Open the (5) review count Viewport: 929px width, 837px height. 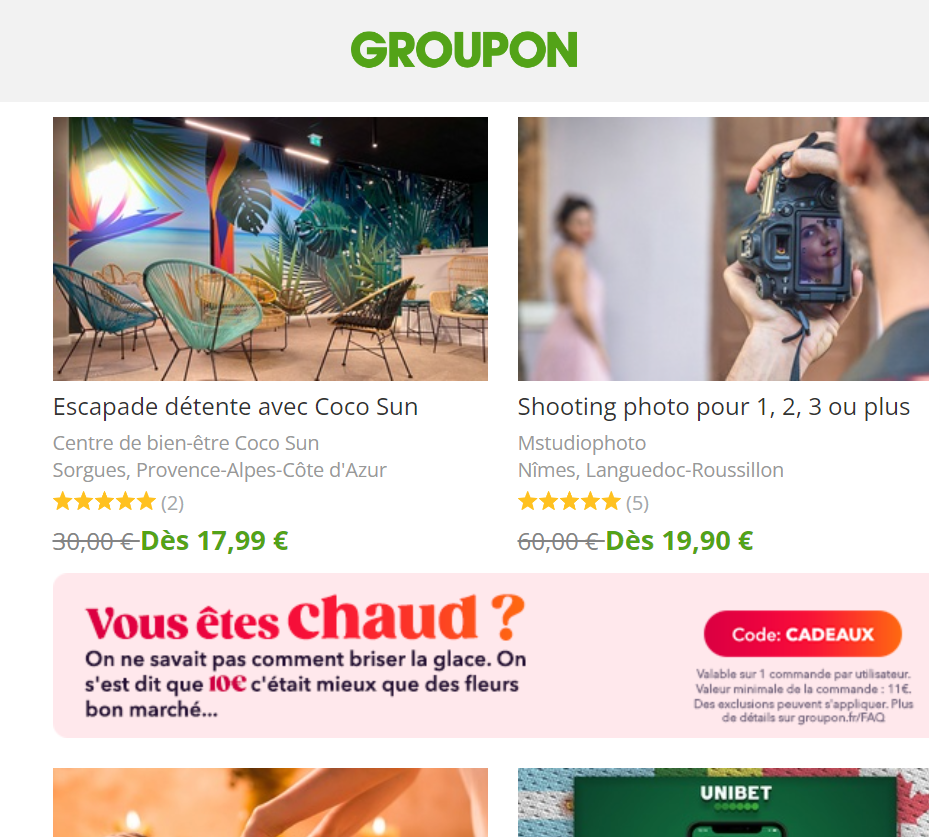(x=638, y=503)
